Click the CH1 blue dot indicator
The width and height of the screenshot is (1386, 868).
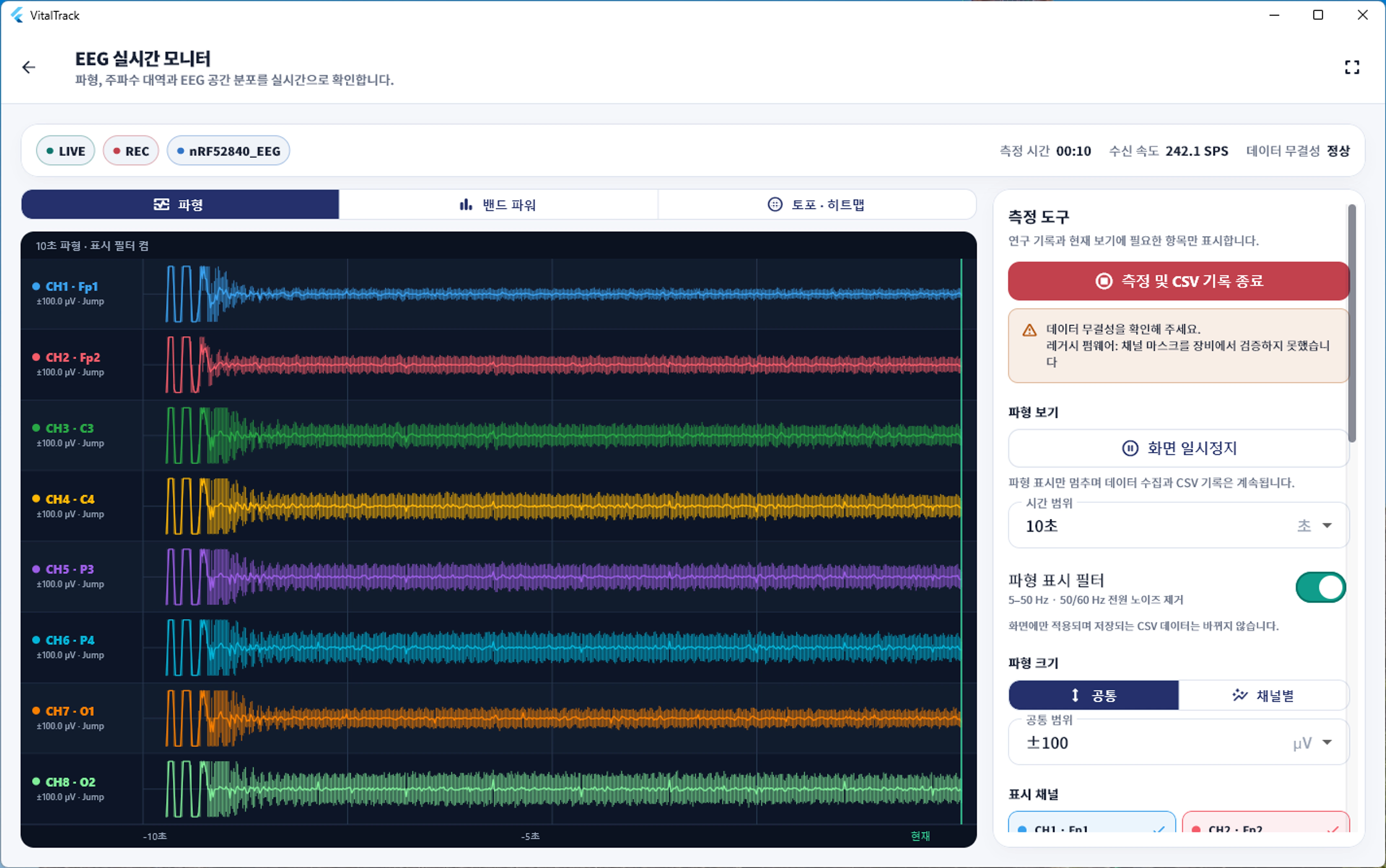click(x=36, y=286)
